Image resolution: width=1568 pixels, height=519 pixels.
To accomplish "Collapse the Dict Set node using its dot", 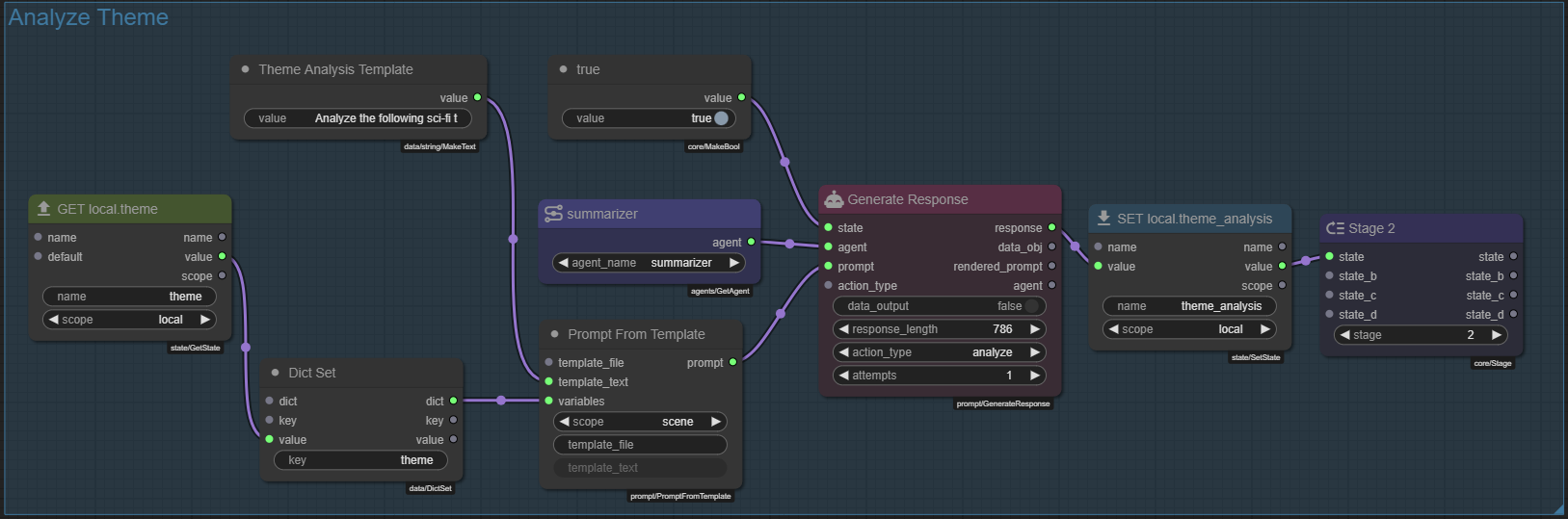I will point(275,373).
